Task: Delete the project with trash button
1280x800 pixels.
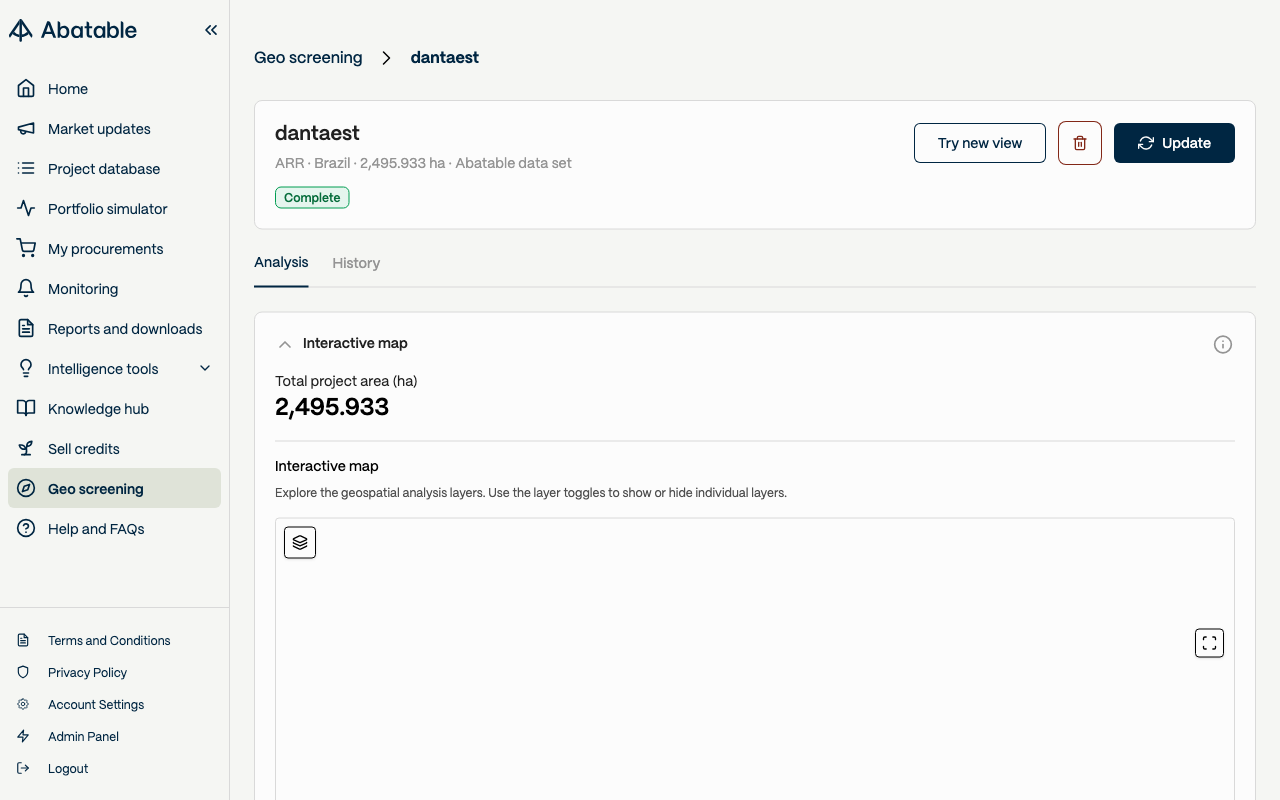Action: pos(1080,143)
